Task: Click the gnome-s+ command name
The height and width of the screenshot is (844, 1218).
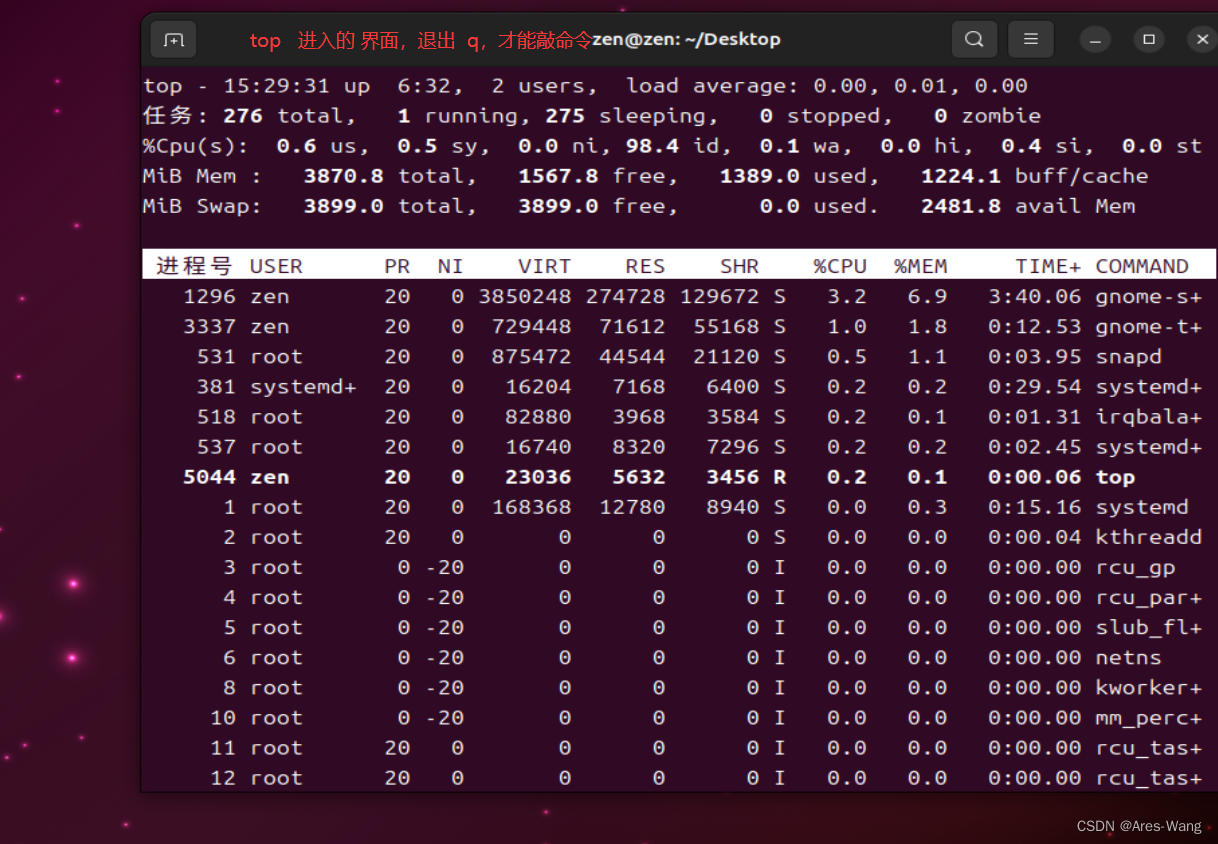Action: click(1149, 297)
